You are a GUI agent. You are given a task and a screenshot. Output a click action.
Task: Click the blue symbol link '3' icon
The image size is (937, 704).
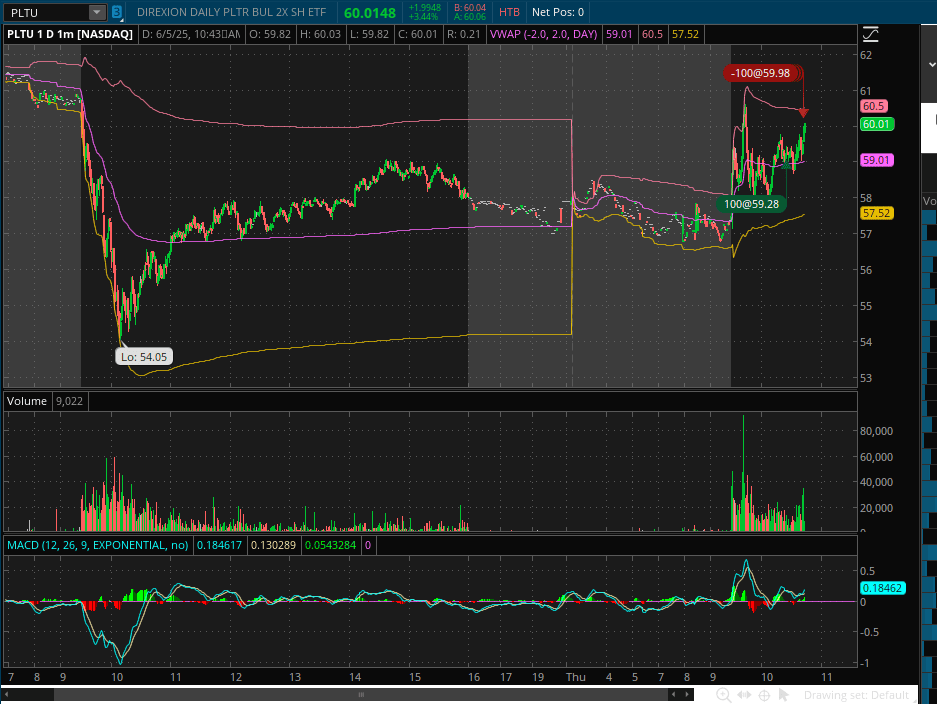point(117,12)
